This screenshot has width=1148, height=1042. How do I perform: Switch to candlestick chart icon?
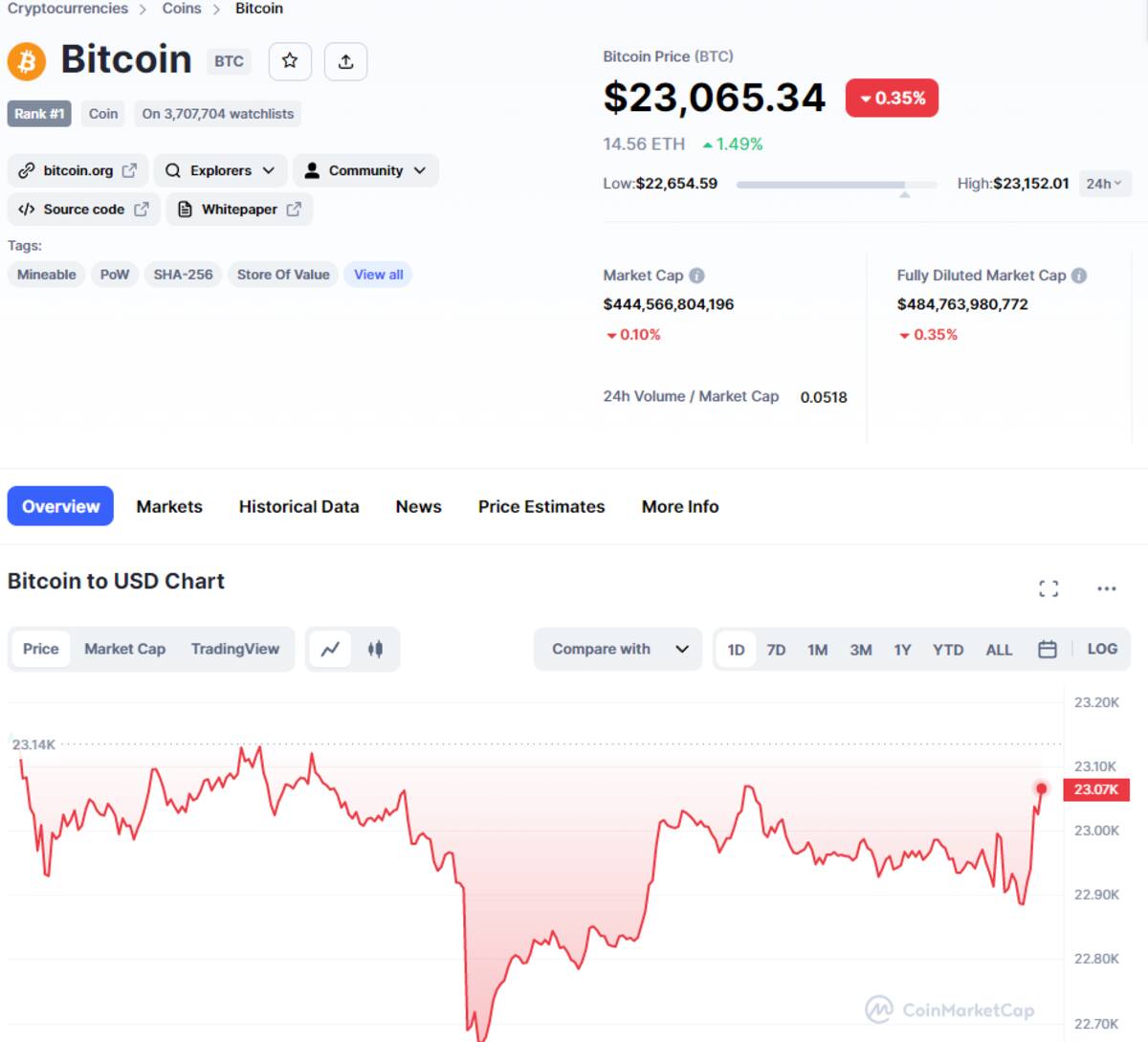point(375,649)
